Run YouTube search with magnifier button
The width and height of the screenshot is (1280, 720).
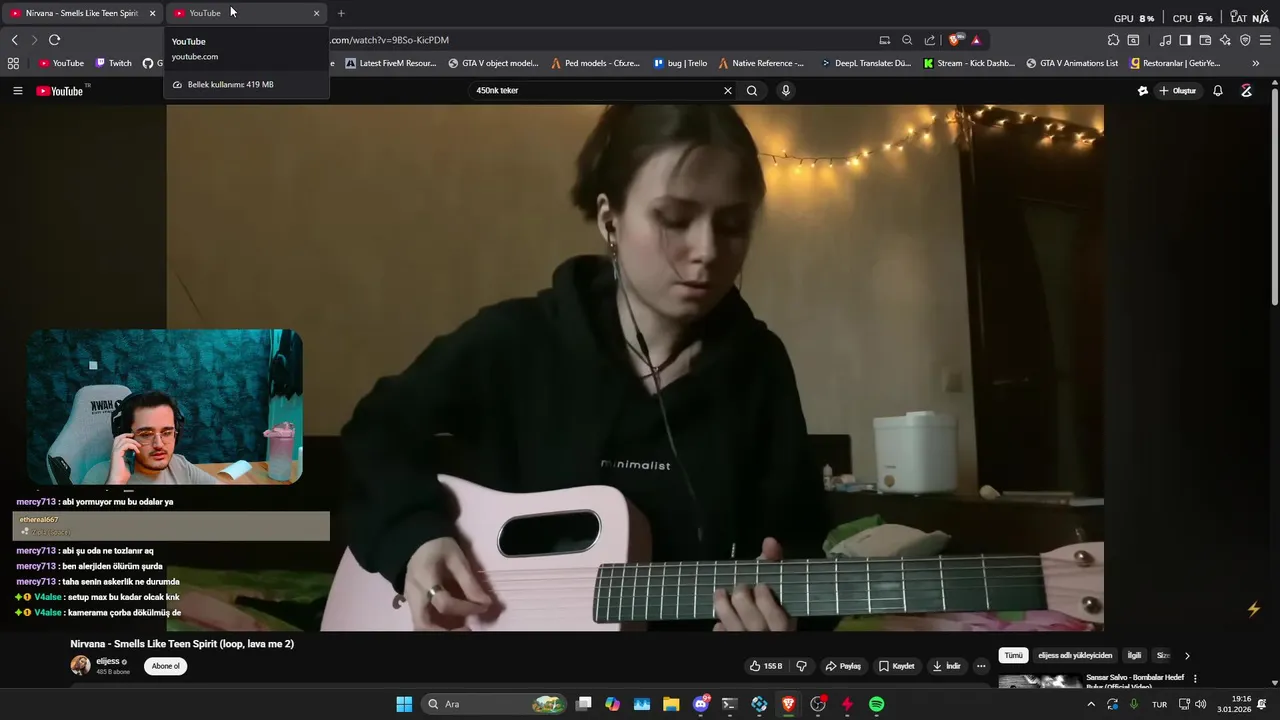[x=752, y=91]
